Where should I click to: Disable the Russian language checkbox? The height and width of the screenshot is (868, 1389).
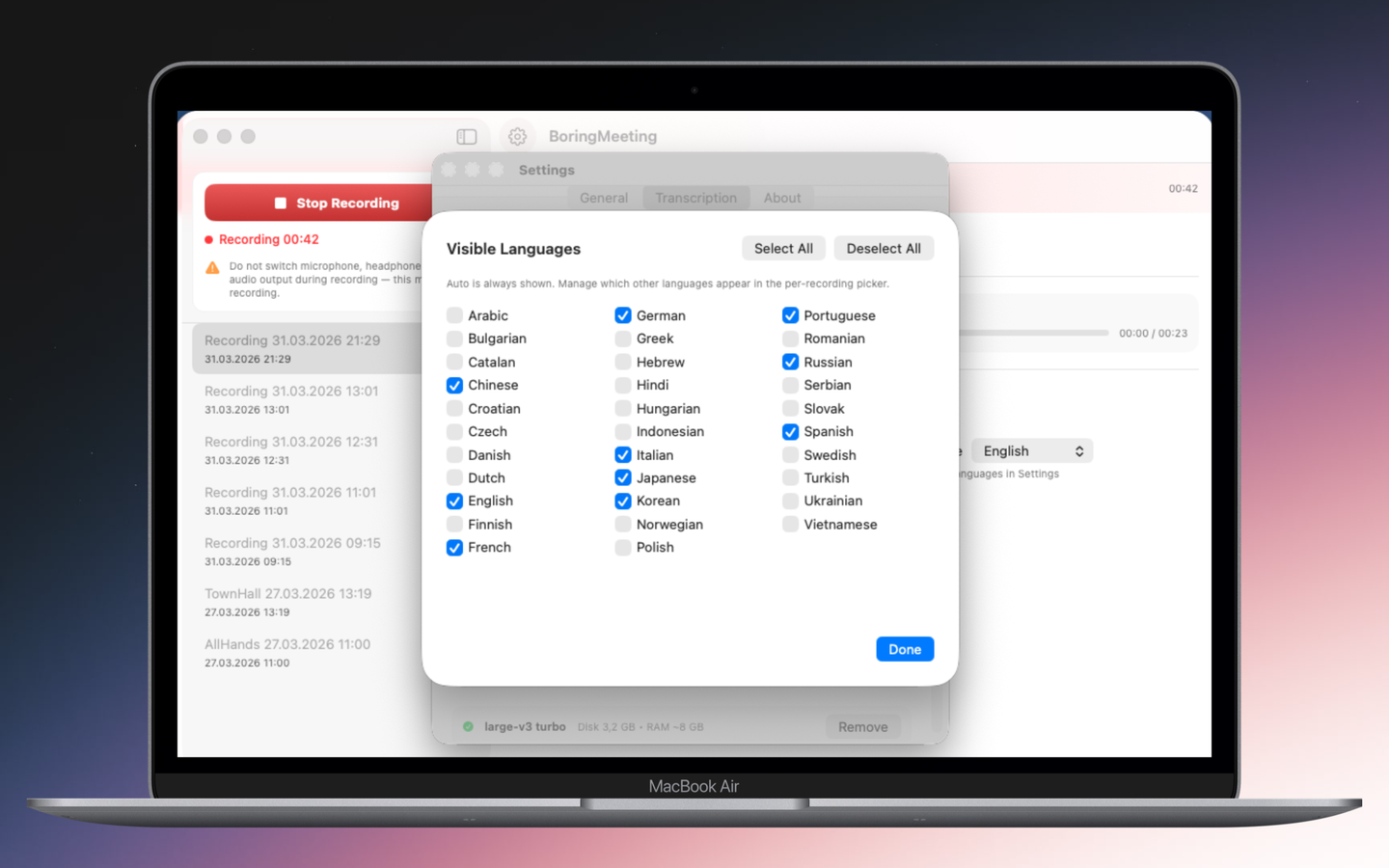click(x=790, y=362)
